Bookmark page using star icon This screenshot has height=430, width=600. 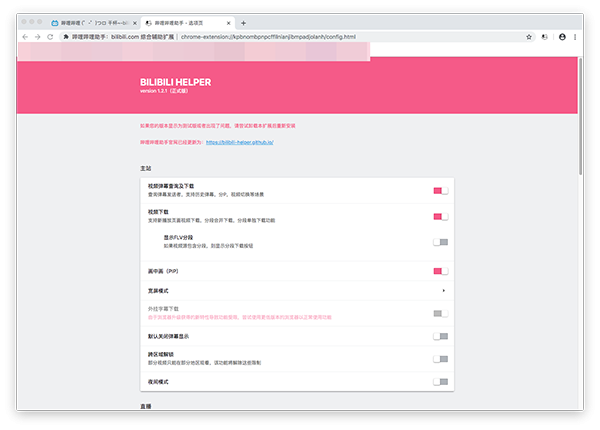(529, 37)
